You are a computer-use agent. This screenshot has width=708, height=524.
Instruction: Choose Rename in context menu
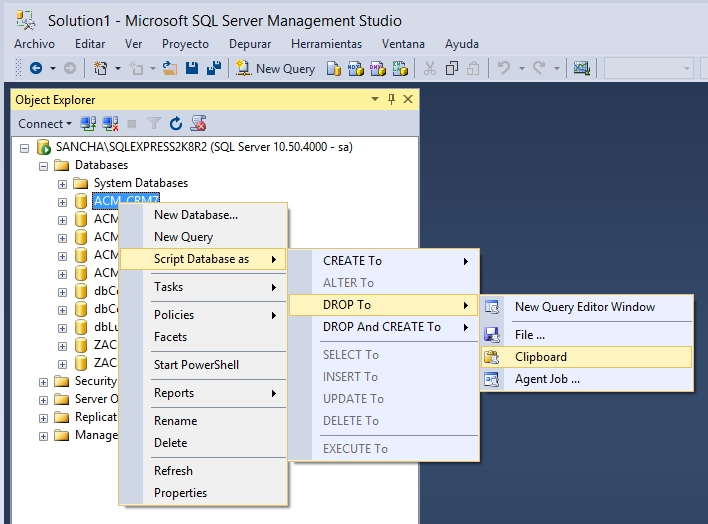[x=203, y=421]
